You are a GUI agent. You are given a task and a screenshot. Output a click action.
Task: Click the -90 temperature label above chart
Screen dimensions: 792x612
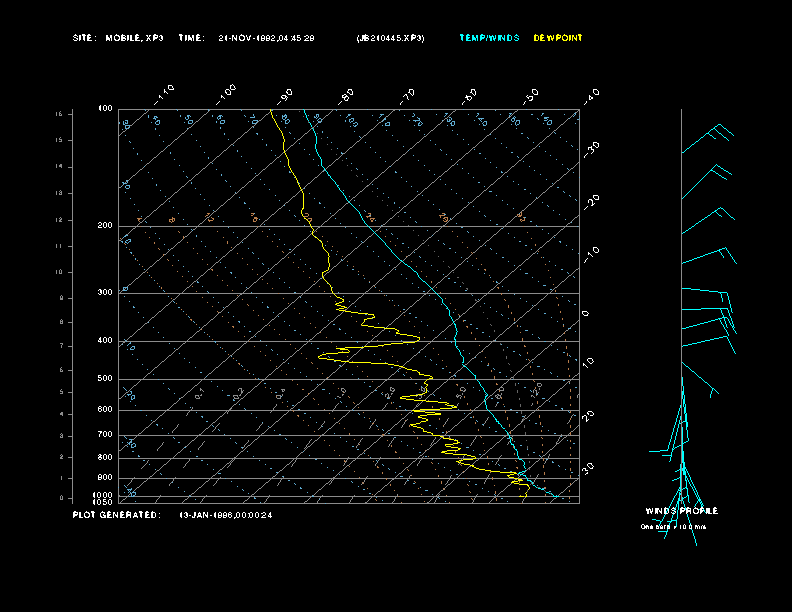point(285,96)
